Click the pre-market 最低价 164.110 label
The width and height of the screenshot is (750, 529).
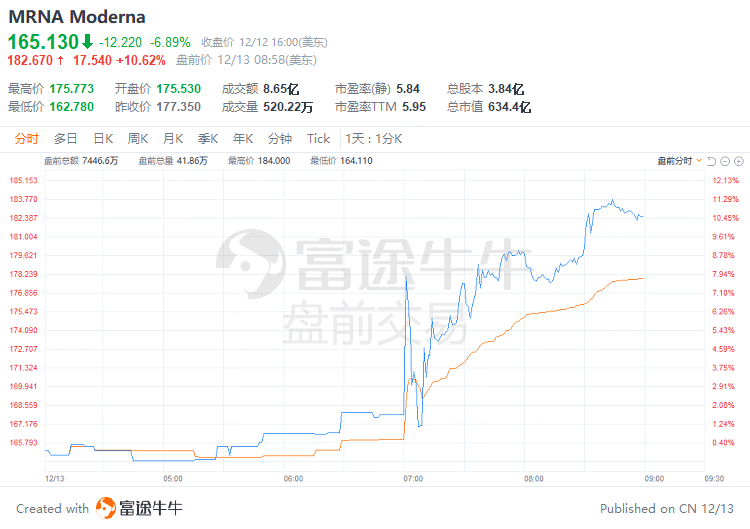pos(341,161)
